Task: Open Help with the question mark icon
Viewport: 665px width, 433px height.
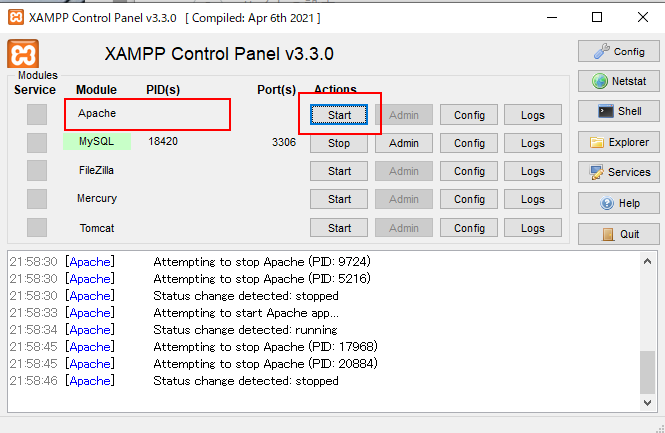Action: click(x=618, y=203)
